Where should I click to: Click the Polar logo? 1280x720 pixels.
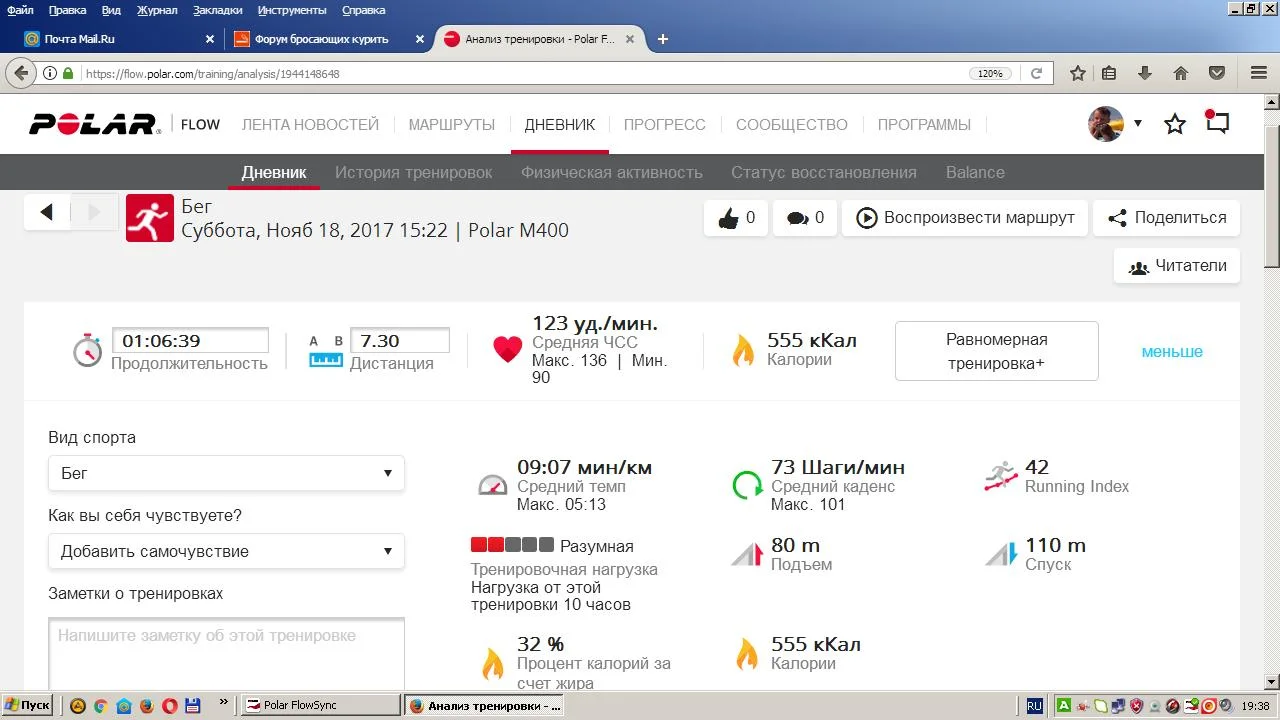(x=94, y=125)
